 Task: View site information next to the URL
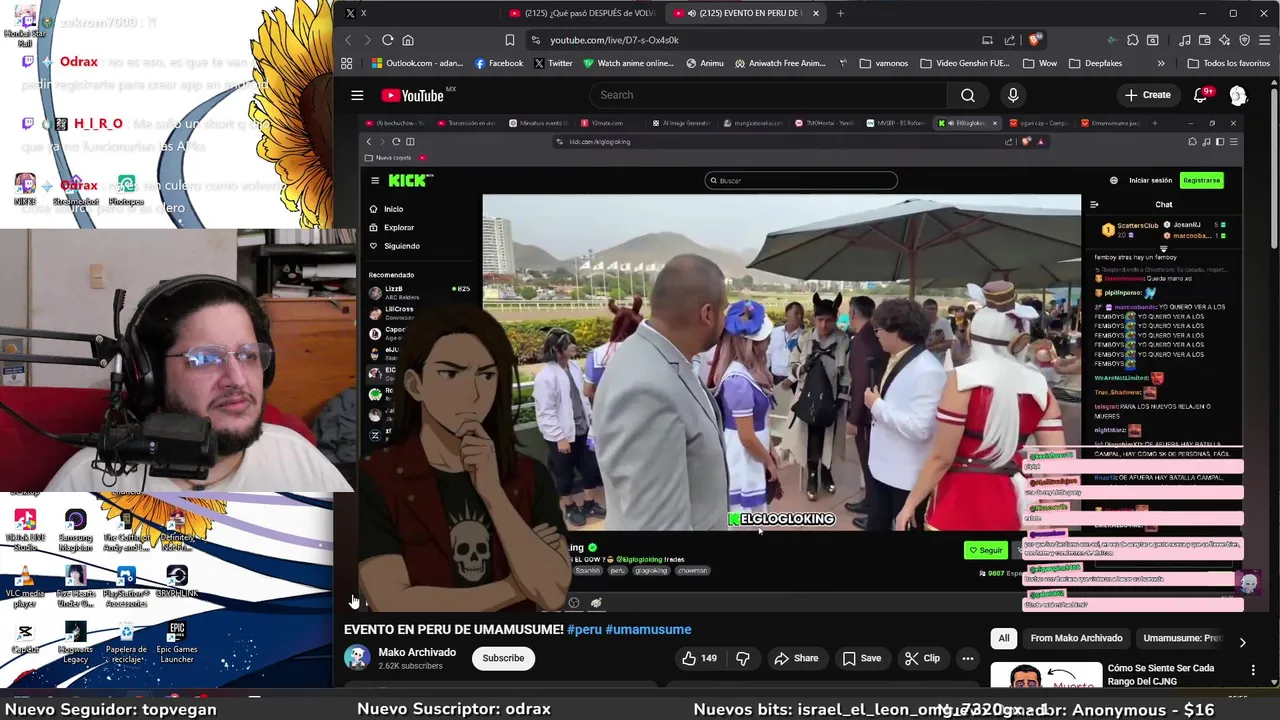(536, 40)
